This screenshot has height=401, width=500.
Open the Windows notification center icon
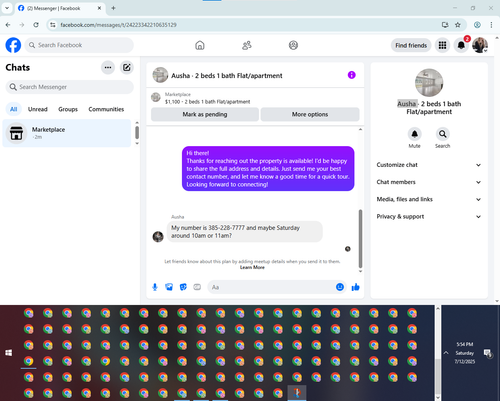pyautogui.click(x=488, y=353)
